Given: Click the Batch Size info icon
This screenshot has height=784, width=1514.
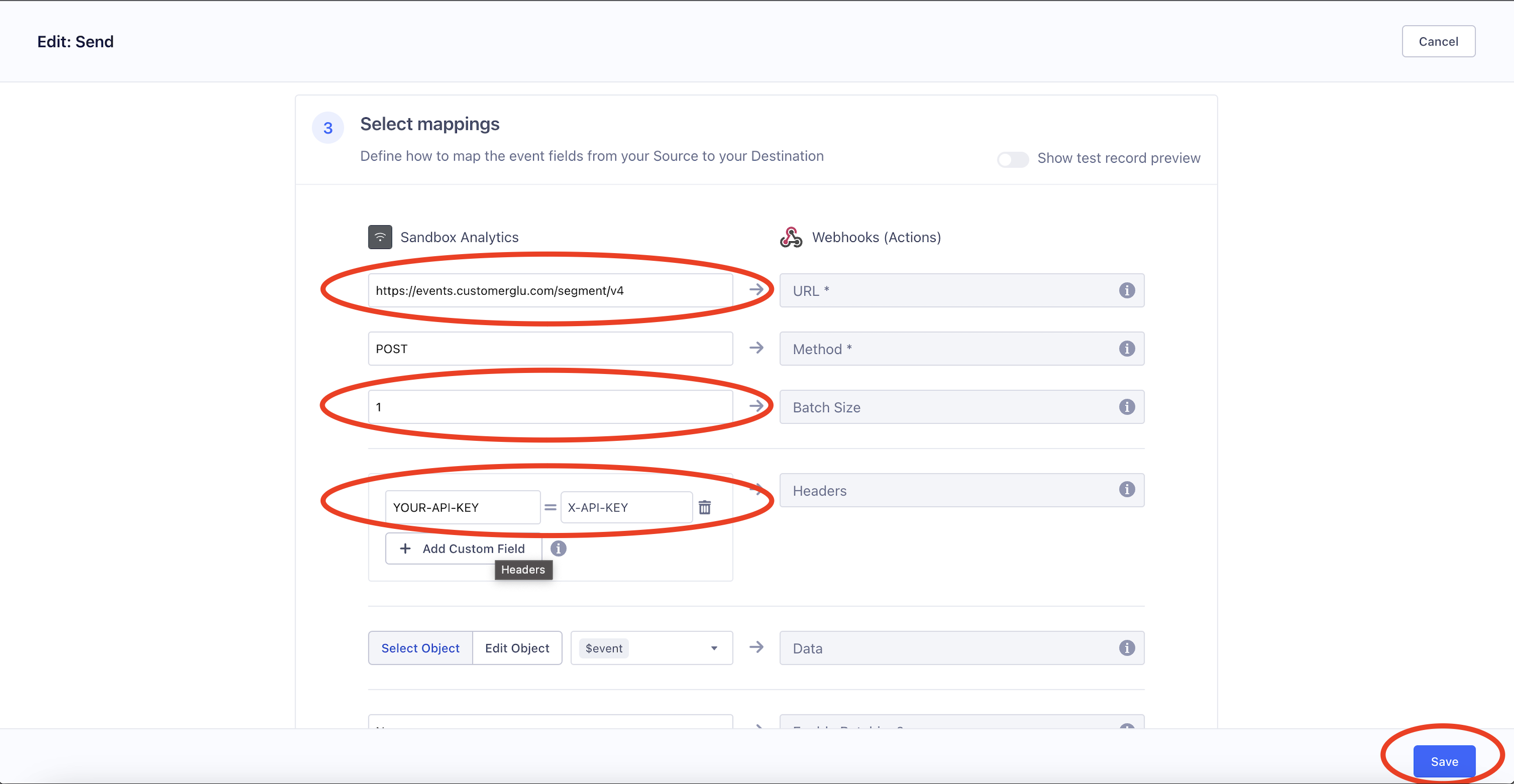Looking at the screenshot, I should (x=1126, y=407).
